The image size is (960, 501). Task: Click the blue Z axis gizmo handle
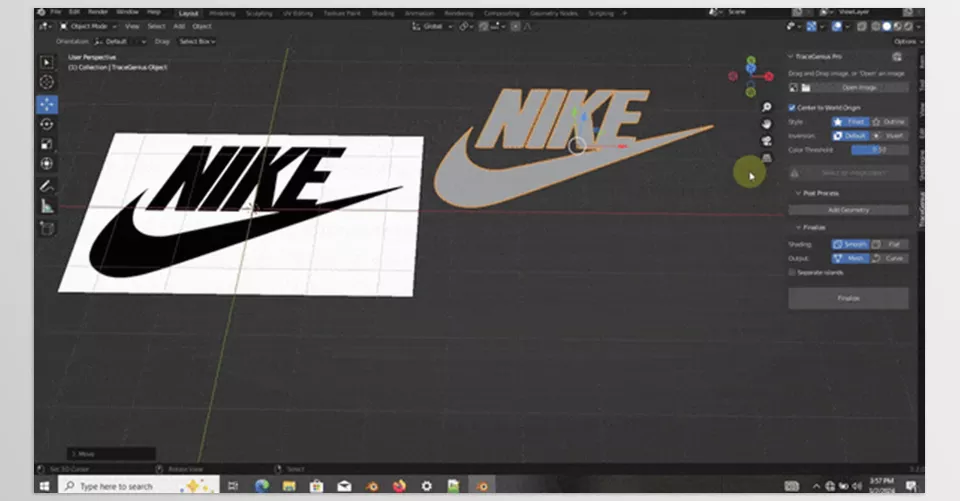coord(751,69)
